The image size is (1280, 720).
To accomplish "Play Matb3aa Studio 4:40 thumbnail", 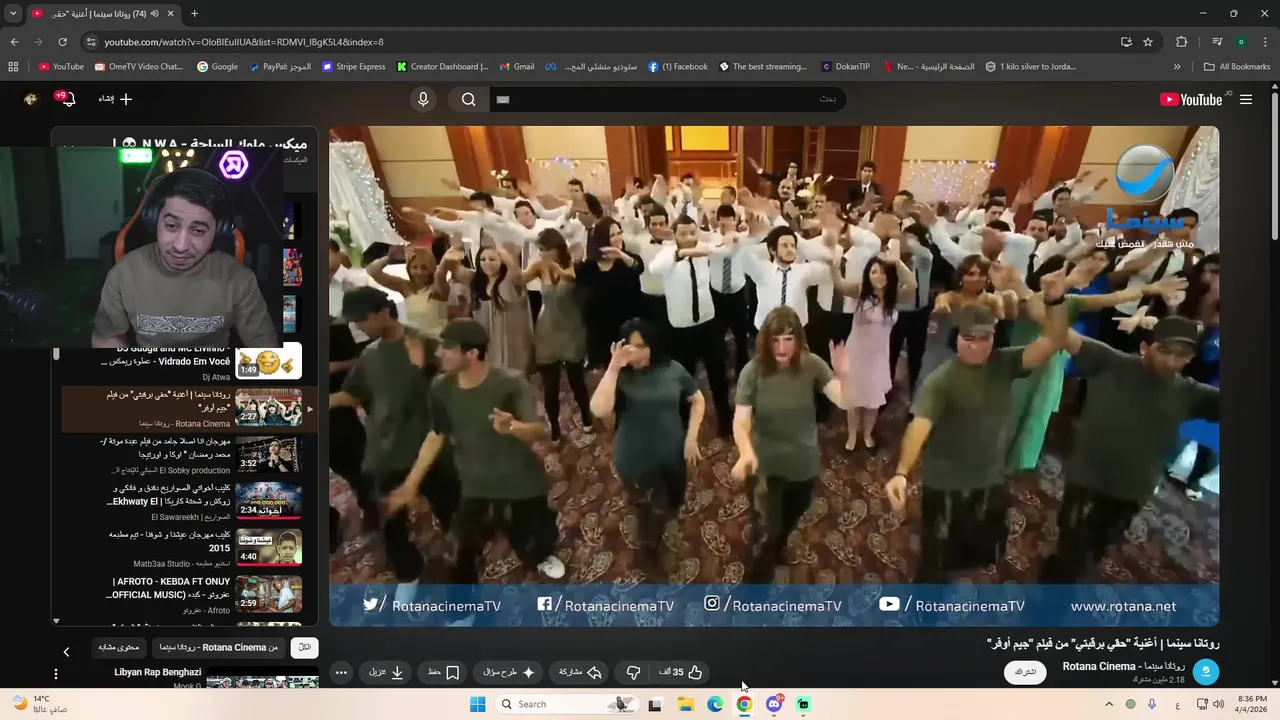I will 268,547.
